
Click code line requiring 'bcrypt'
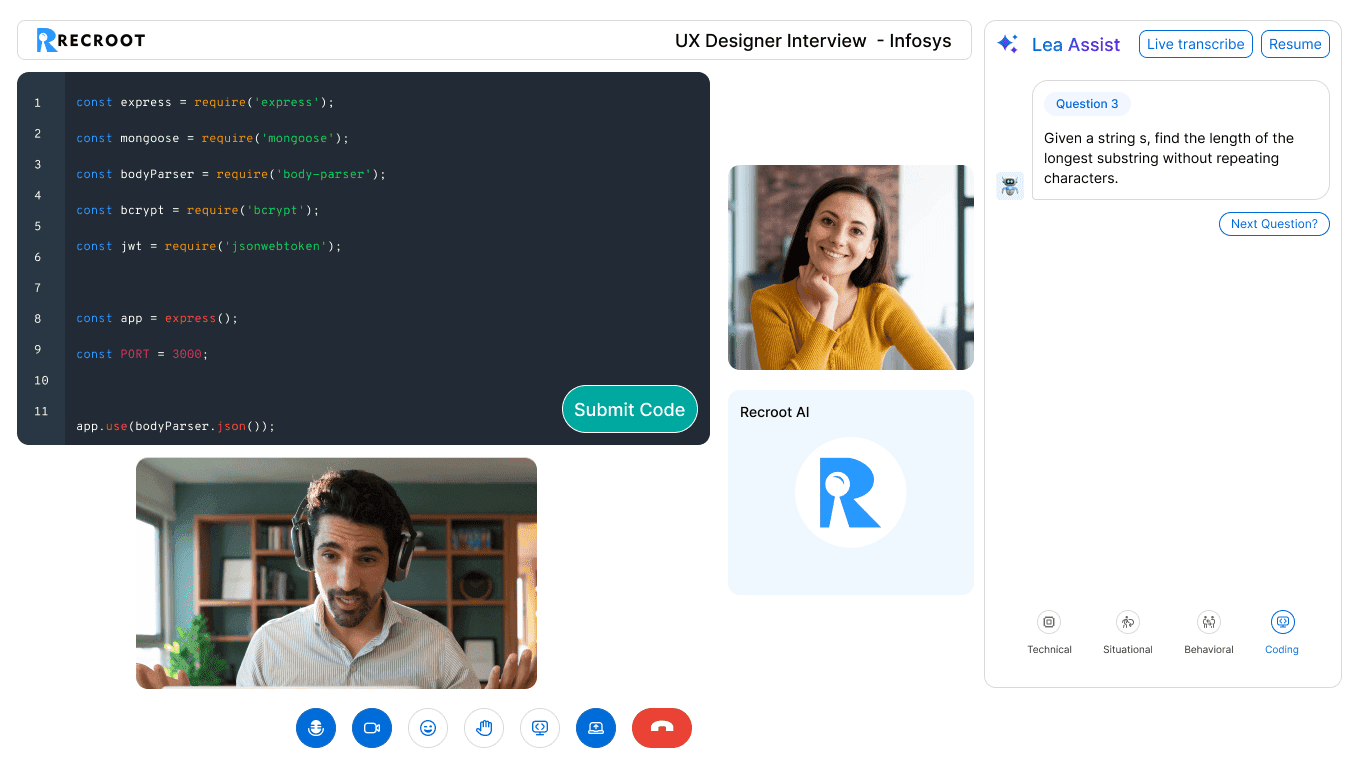(198, 210)
